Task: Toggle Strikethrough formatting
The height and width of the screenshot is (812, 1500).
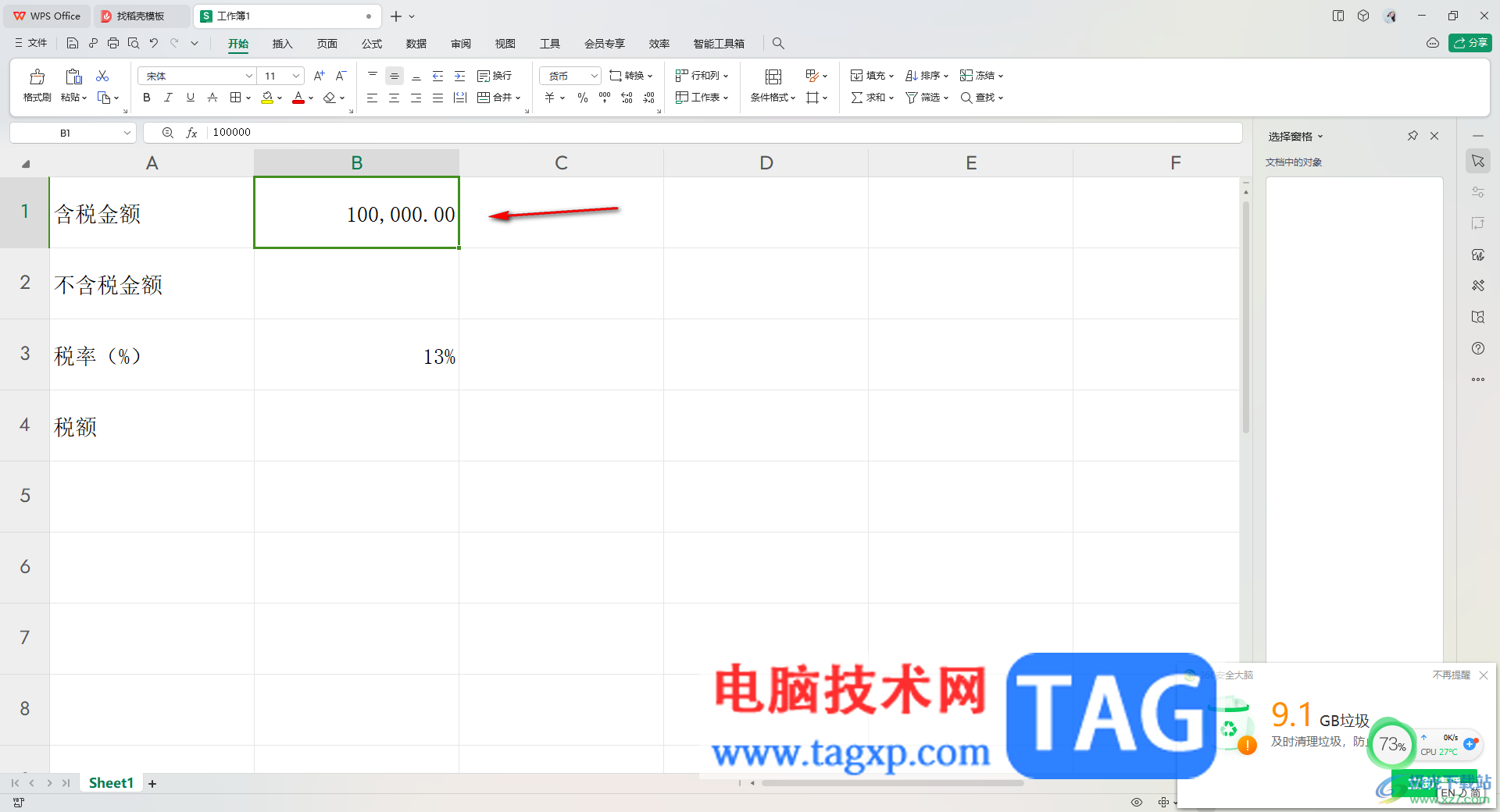Action: 212,98
